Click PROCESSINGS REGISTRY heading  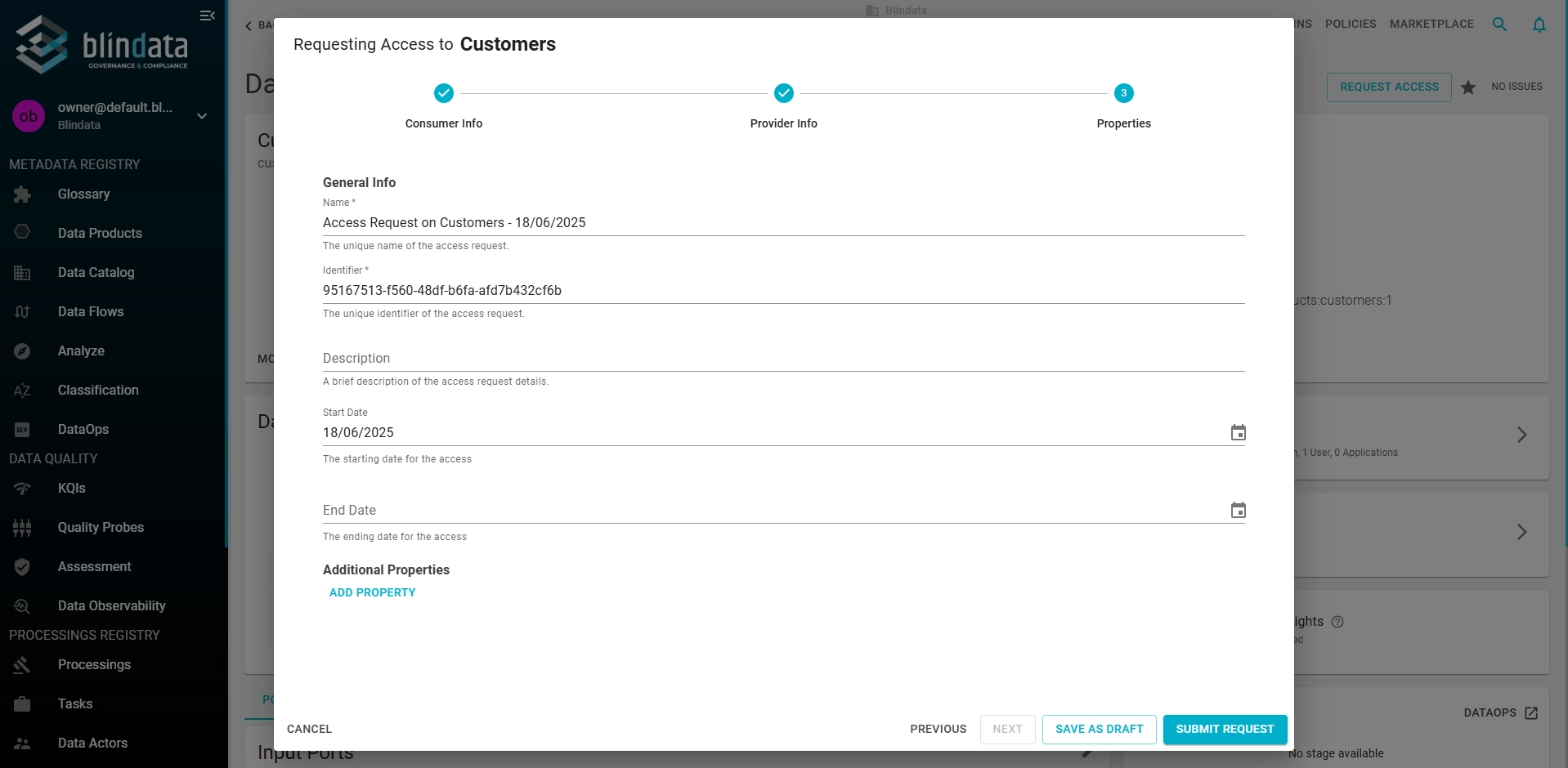(x=84, y=635)
